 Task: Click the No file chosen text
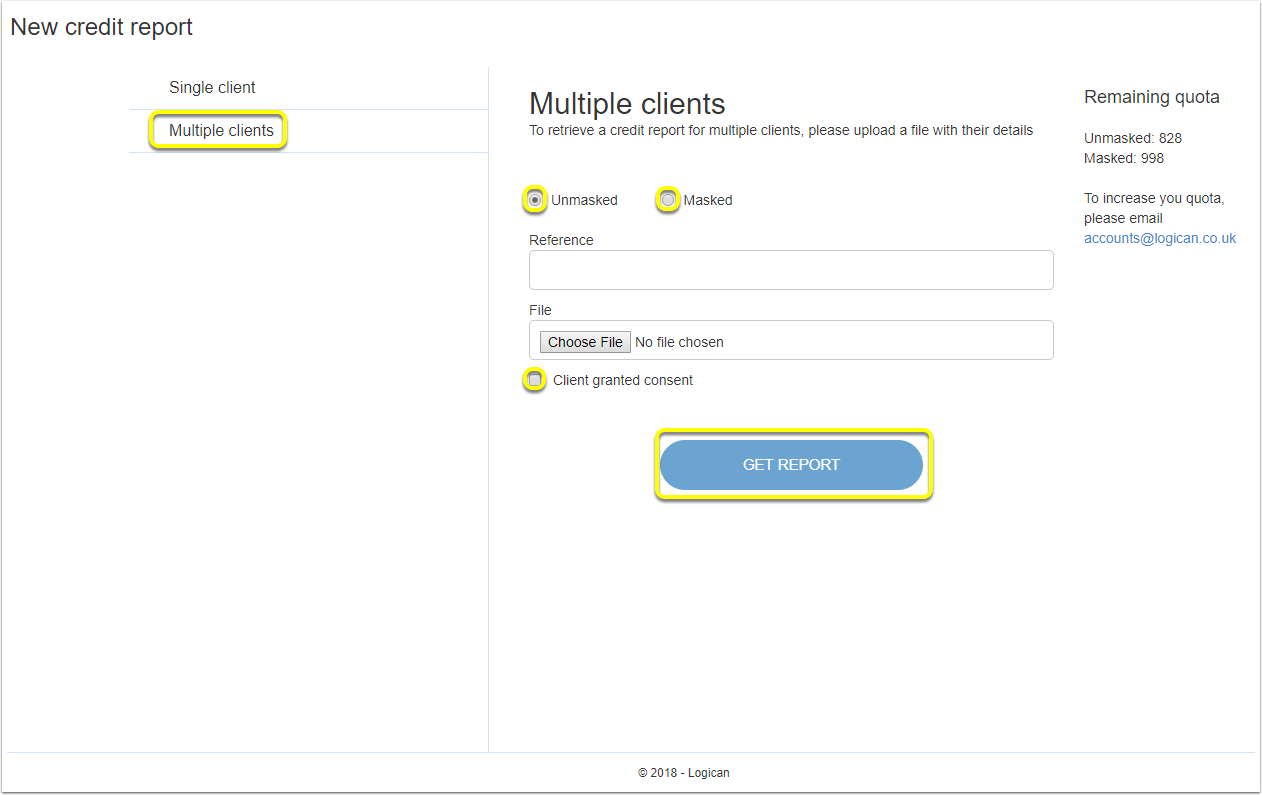680,342
